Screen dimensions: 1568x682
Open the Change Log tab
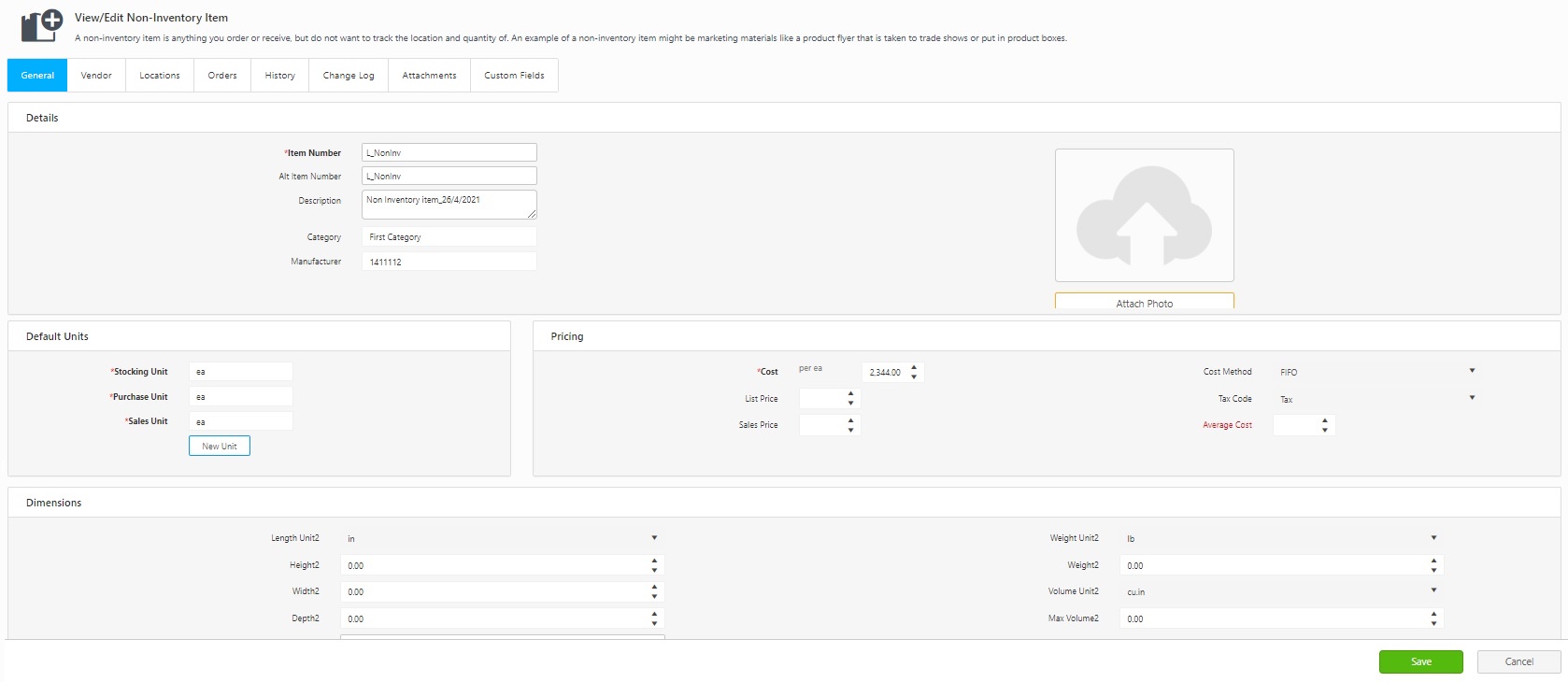tap(349, 76)
